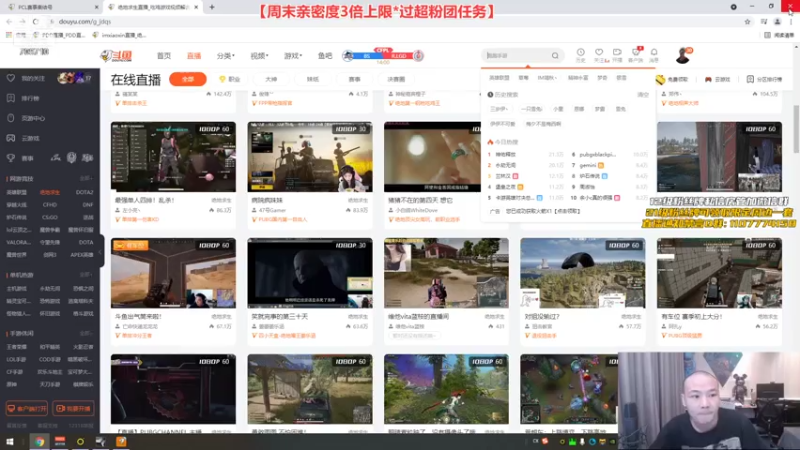Select the 赛事 filter tab

click(x=355, y=79)
